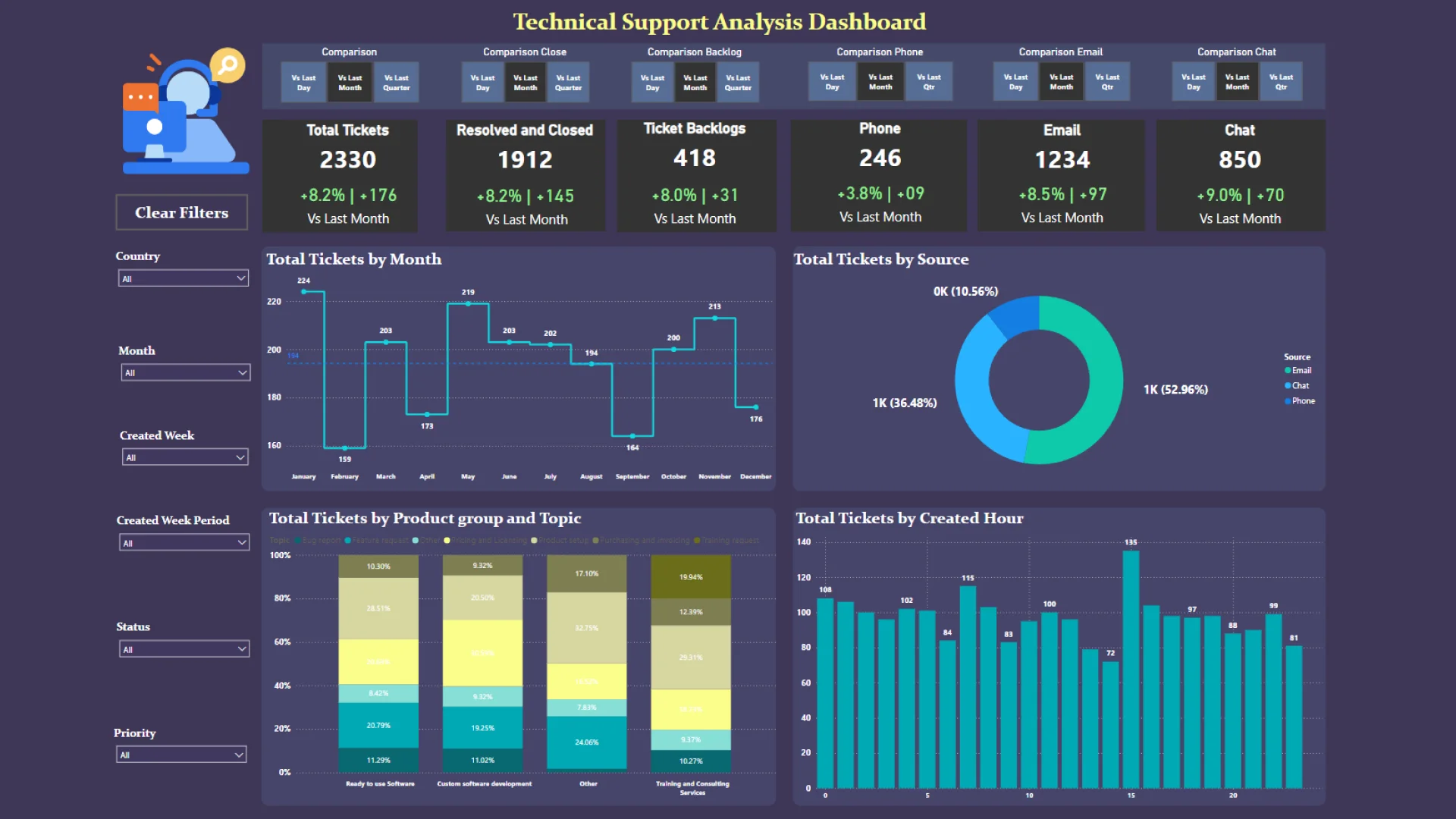Switch Comparison Phone to Vs Last Day
Screen dimensions: 1456x819
point(832,82)
